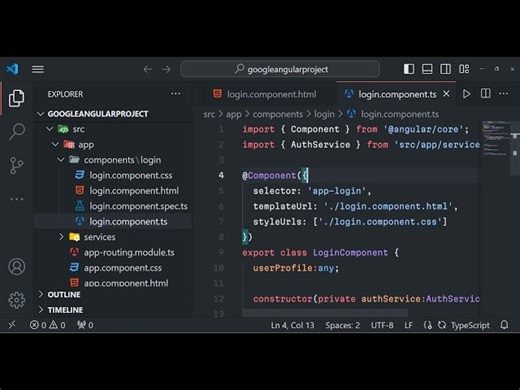Click the ports forwarded status item
The image size is (520, 390).
85,325
